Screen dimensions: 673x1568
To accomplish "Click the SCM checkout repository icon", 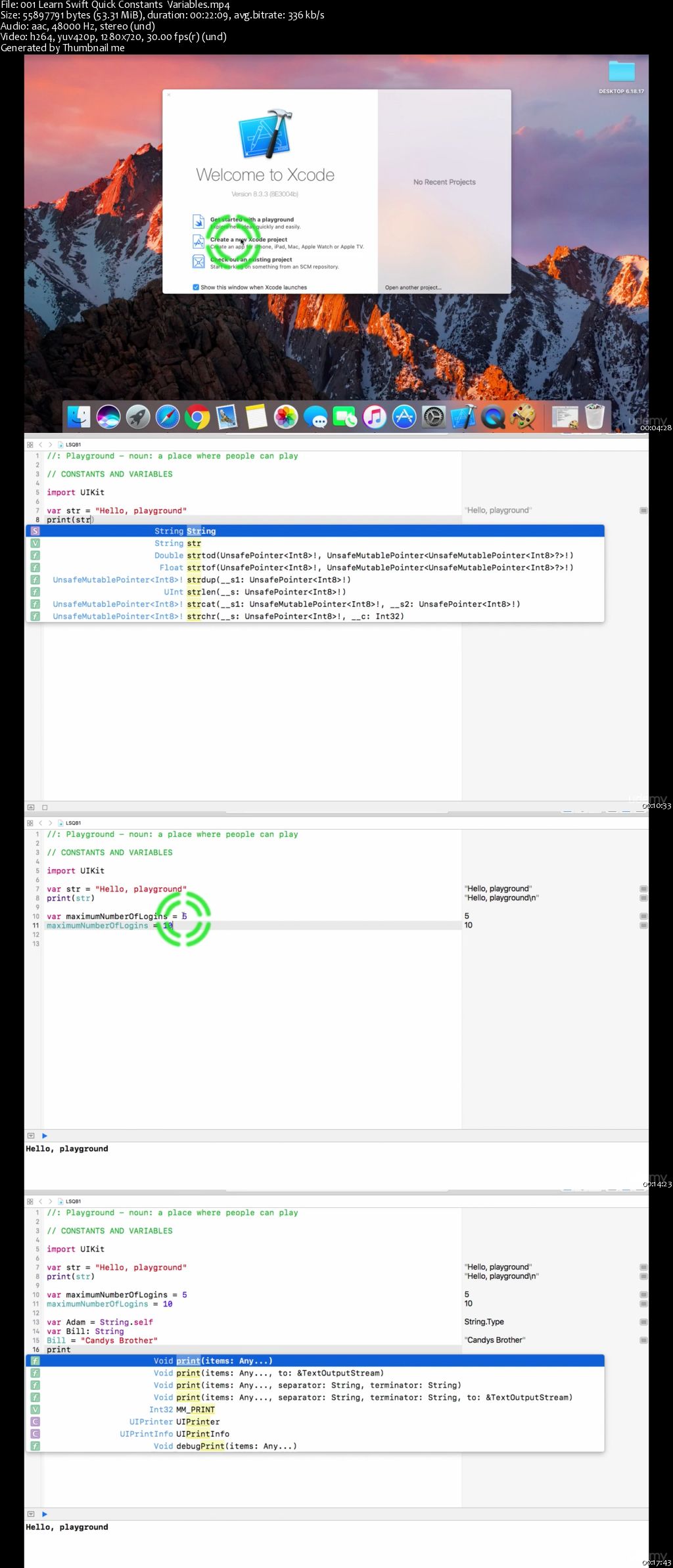I will (198, 261).
